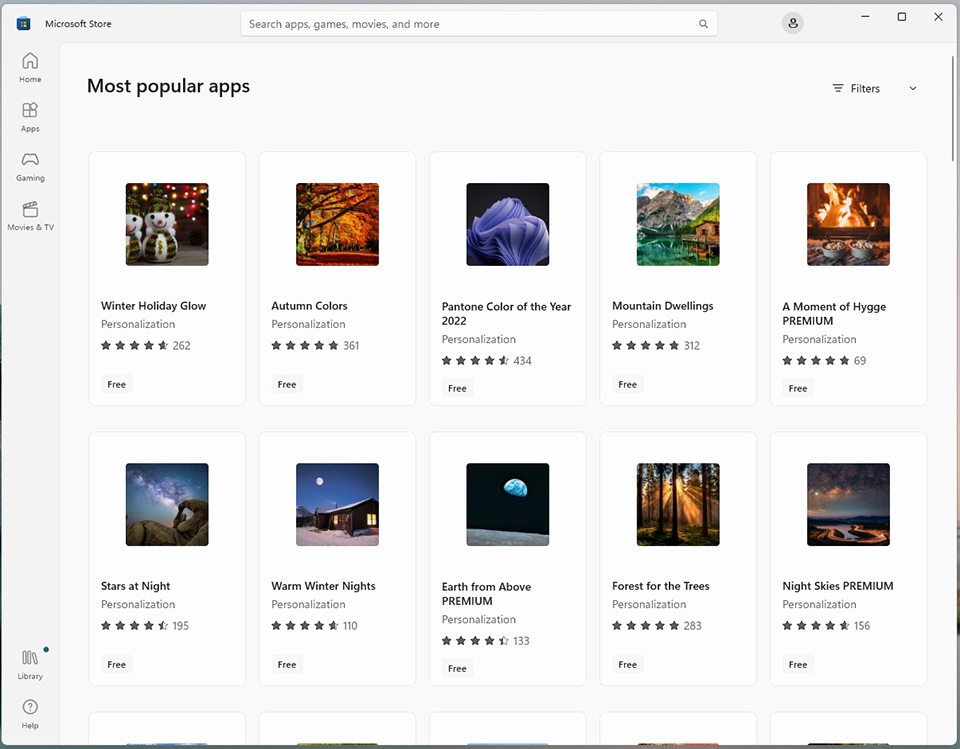Click Earth from Above PREMIUM title
Screen dimensions: 960x749
pos(486,593)
